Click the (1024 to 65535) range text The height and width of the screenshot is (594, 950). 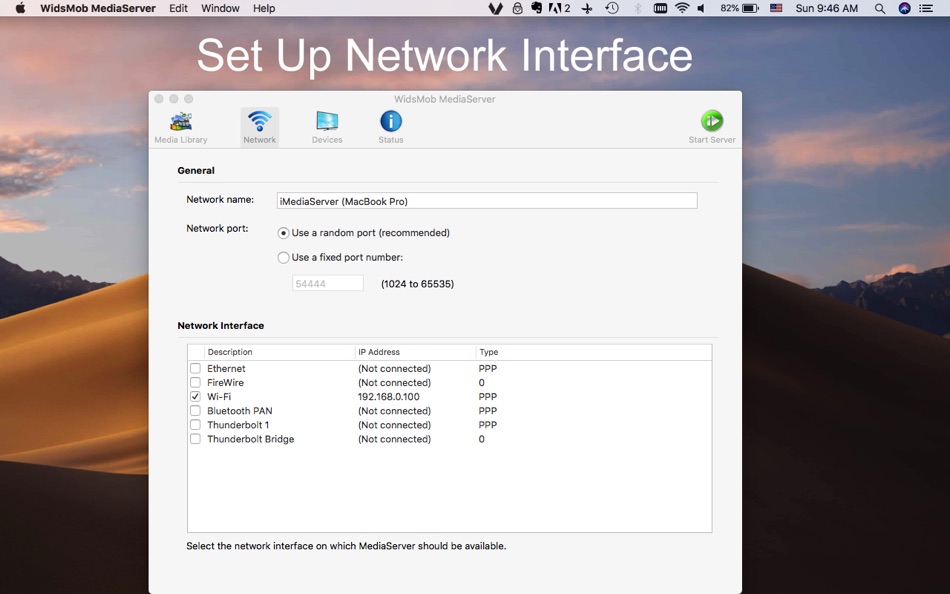(417, 284)
